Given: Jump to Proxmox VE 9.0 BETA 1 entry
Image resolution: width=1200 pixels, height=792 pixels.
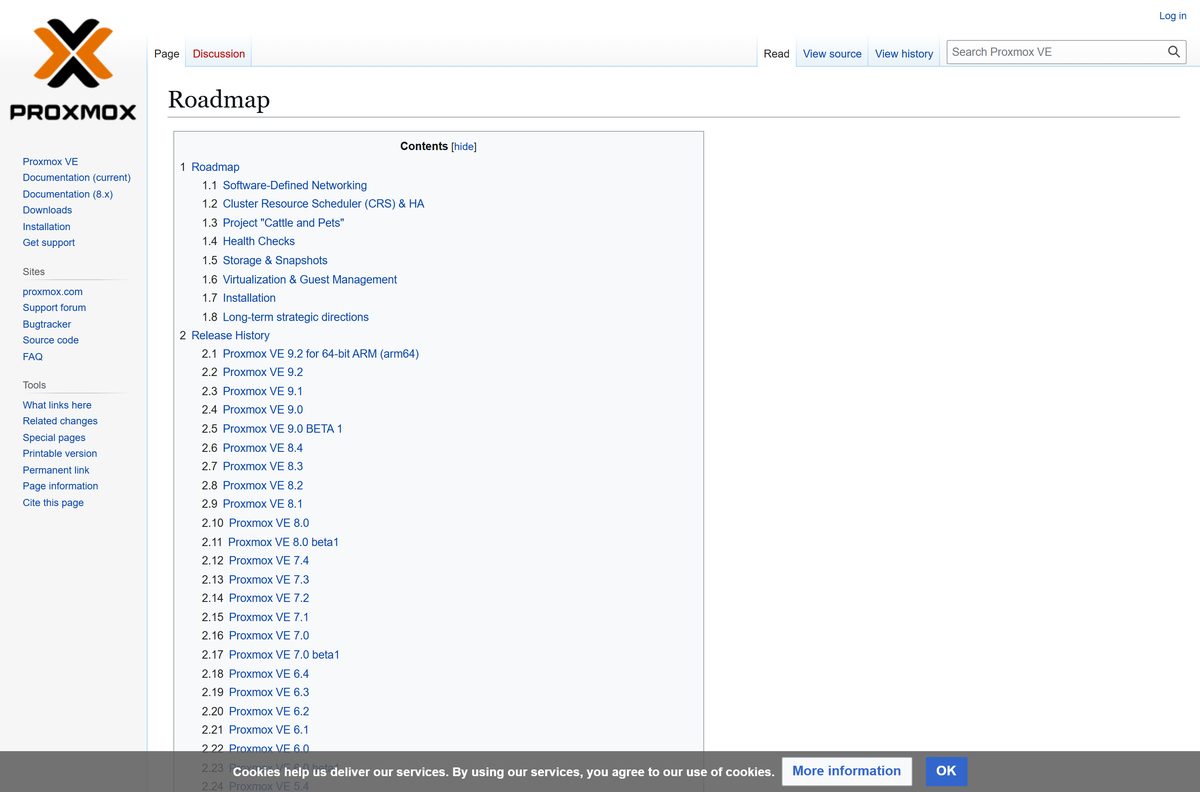Looking at the screenshot, I should (283, 429).
